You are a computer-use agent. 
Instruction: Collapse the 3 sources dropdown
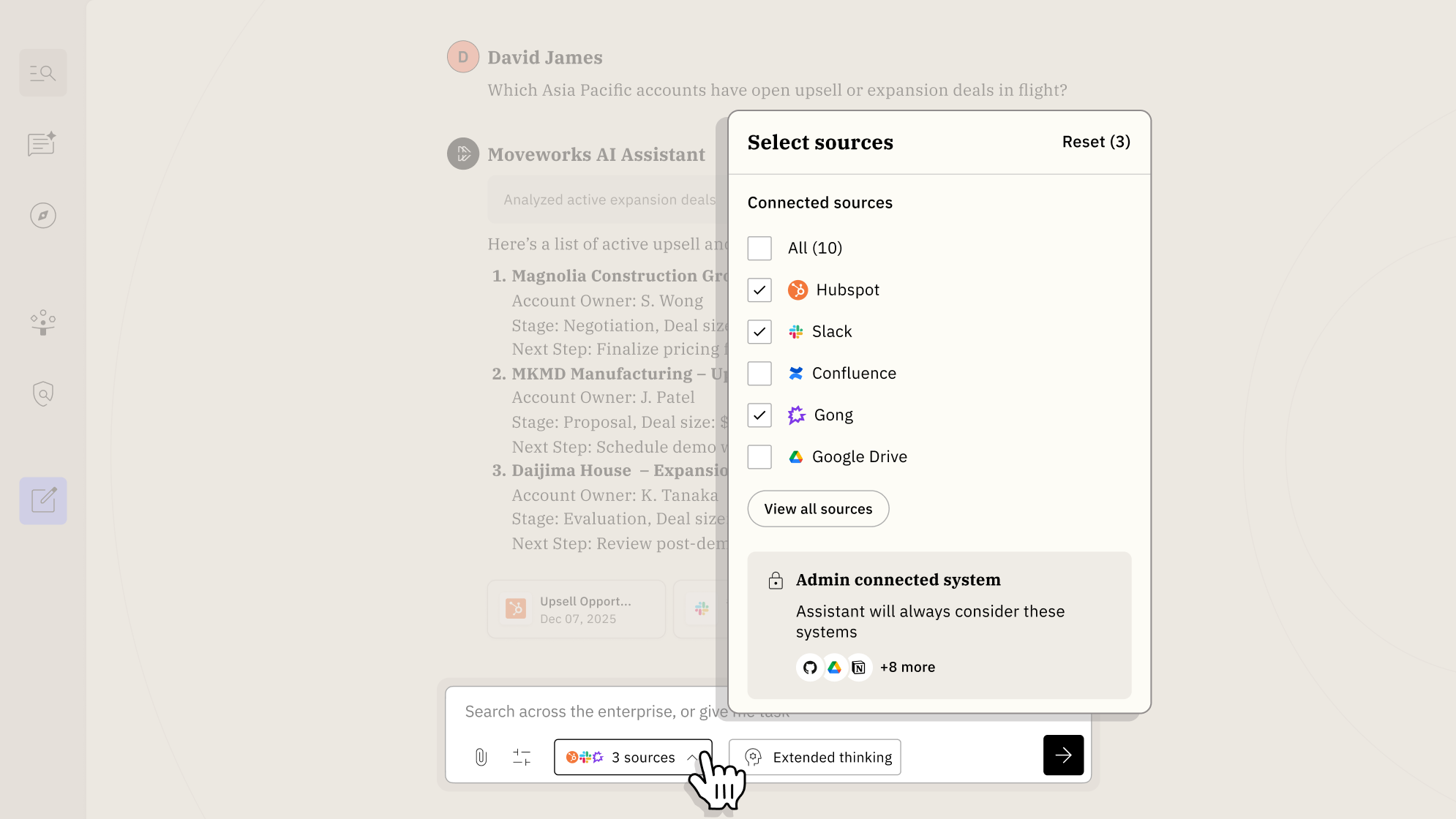[x=632, y=757]
